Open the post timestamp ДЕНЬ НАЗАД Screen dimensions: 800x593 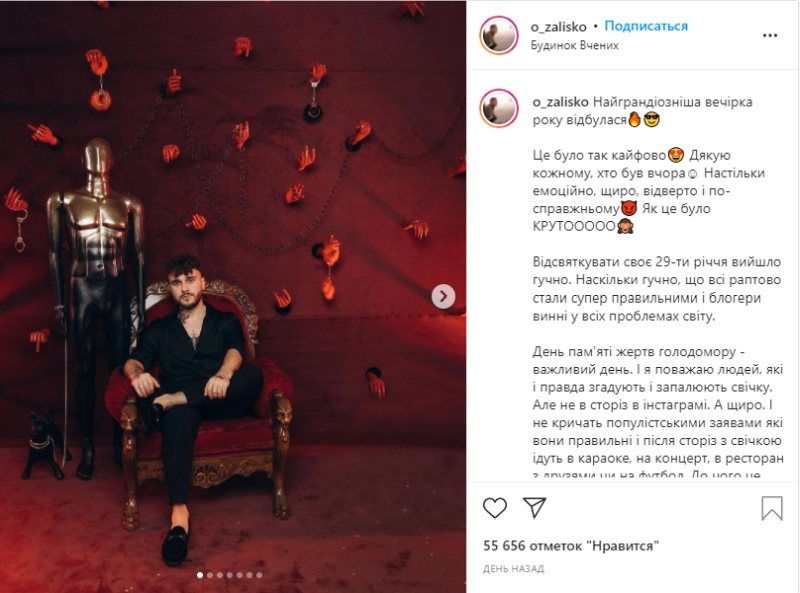click(x=513, y=569)
